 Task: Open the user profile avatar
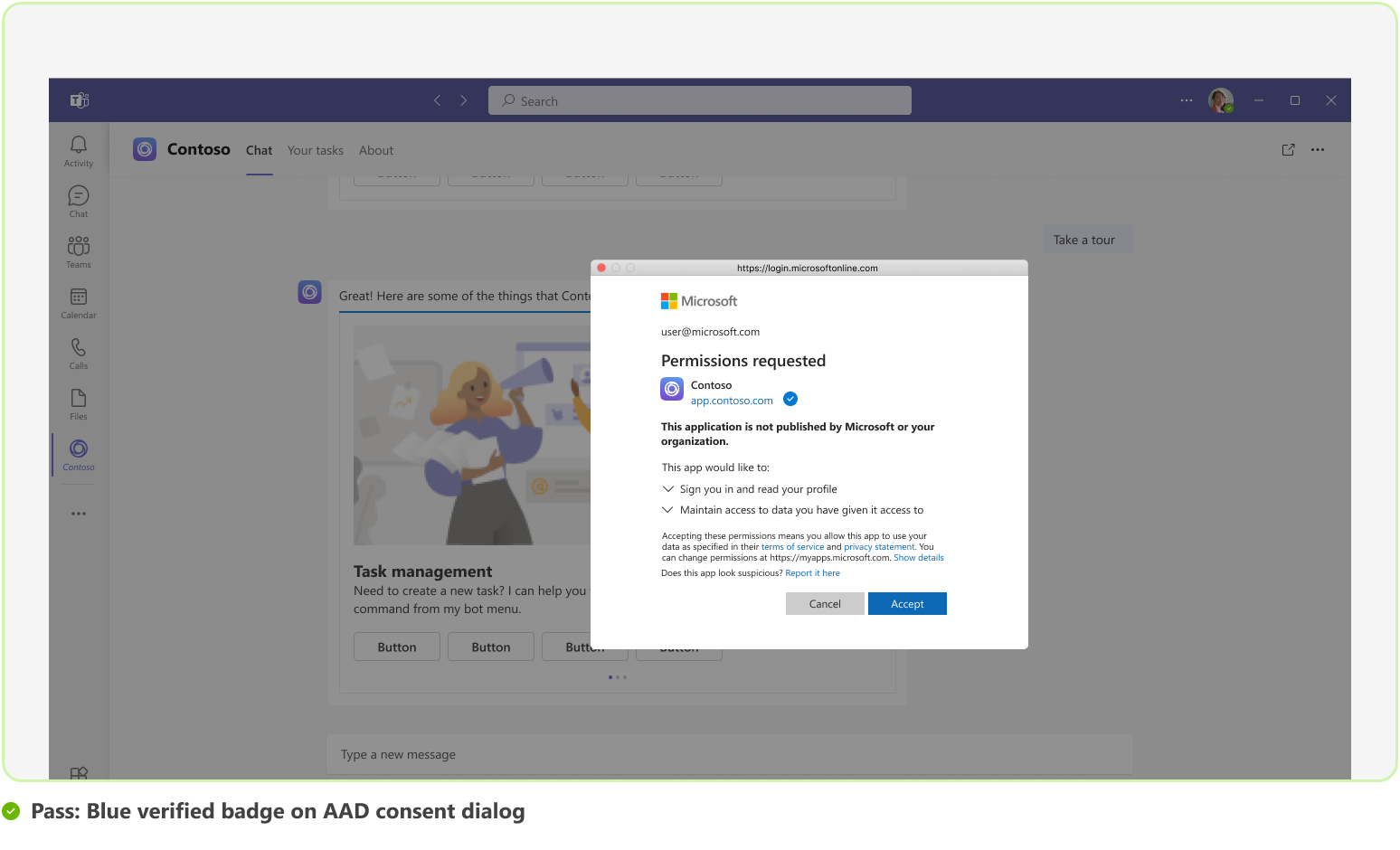1221,100
